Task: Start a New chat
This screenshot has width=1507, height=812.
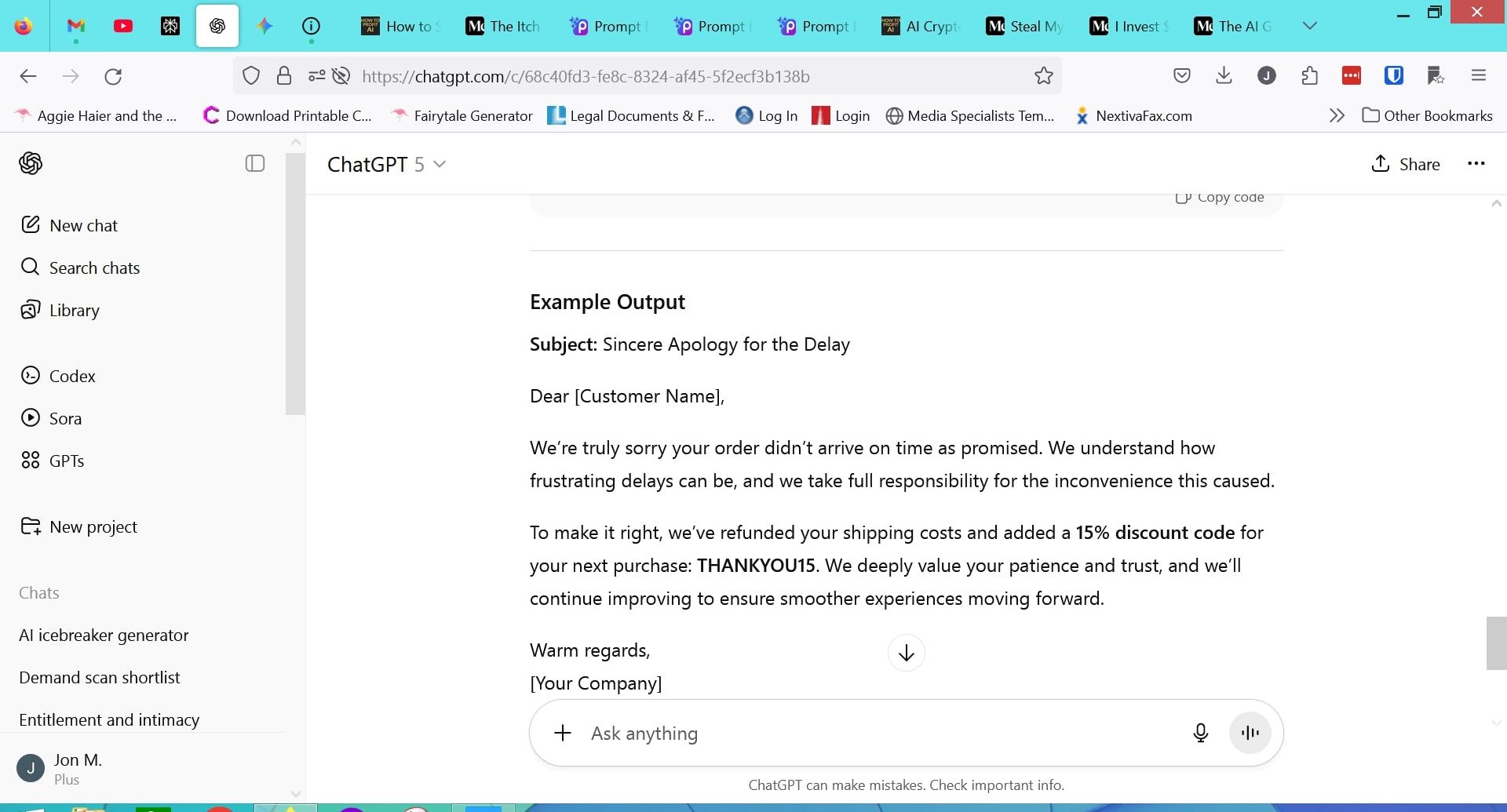Action: (x=83, y=225)
